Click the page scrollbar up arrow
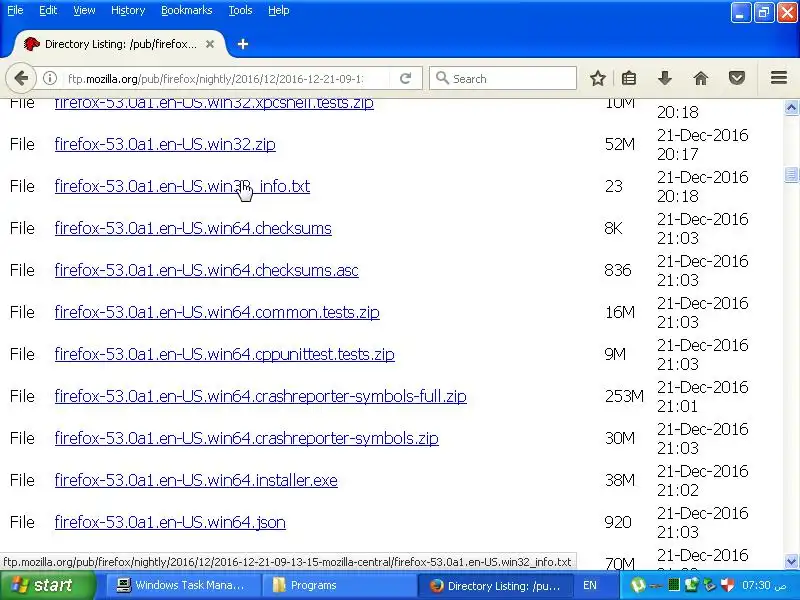 pyautogui.click(x=791, y=108)
